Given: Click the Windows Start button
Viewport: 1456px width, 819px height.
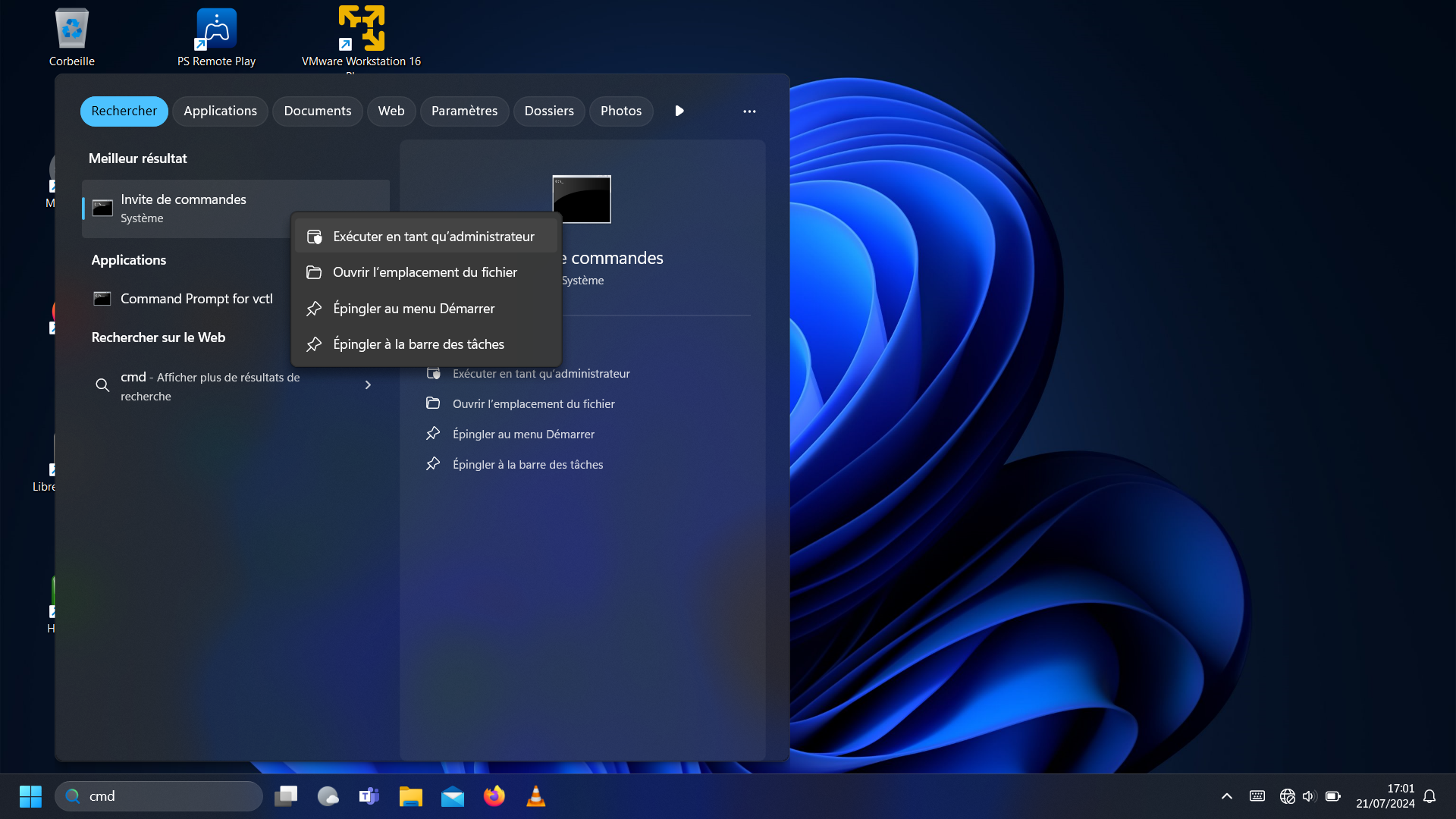Looking at the screenshot, I should coord(30,796).
